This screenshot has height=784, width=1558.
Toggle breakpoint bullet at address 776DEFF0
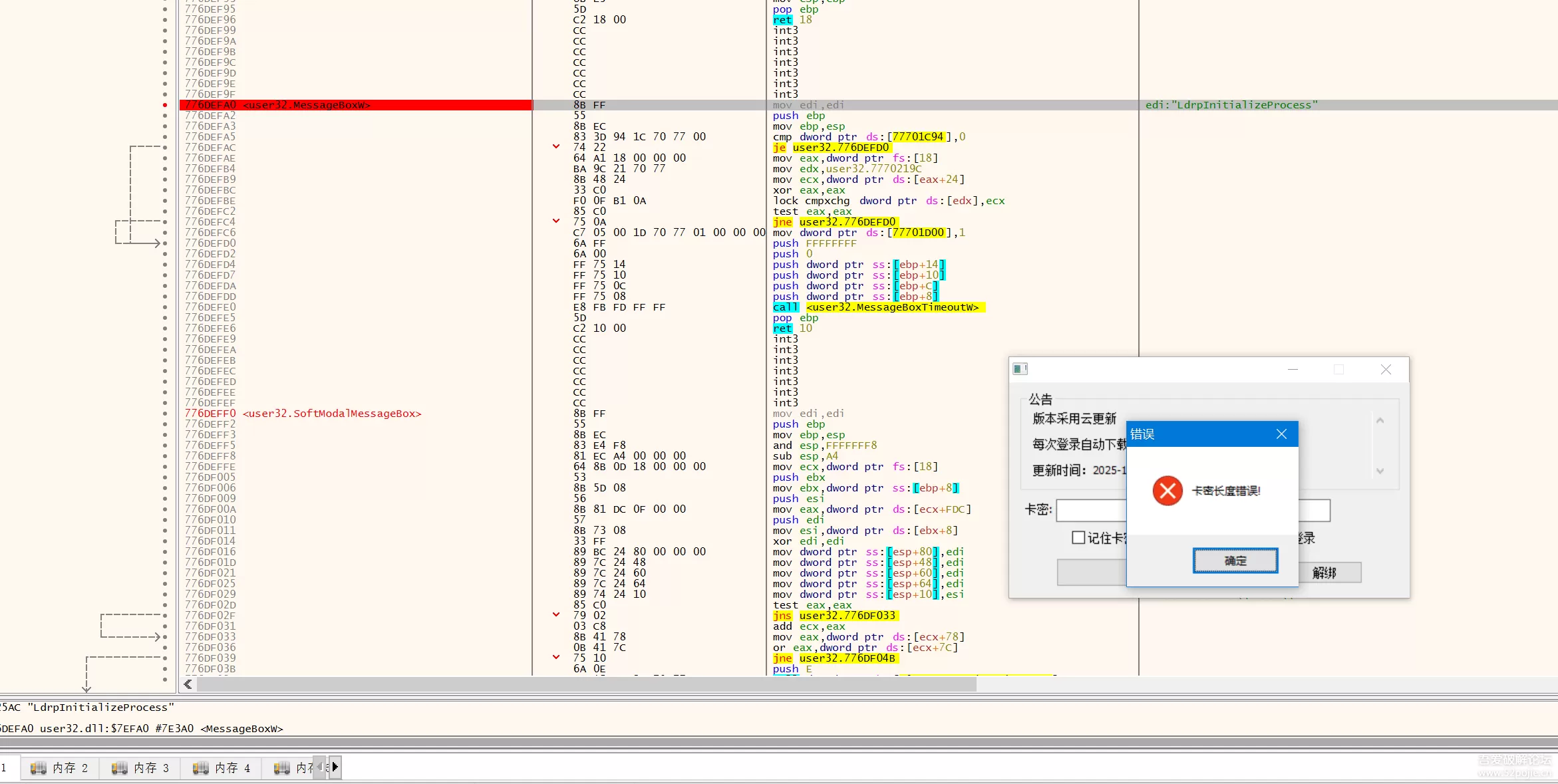click(165, 414)
